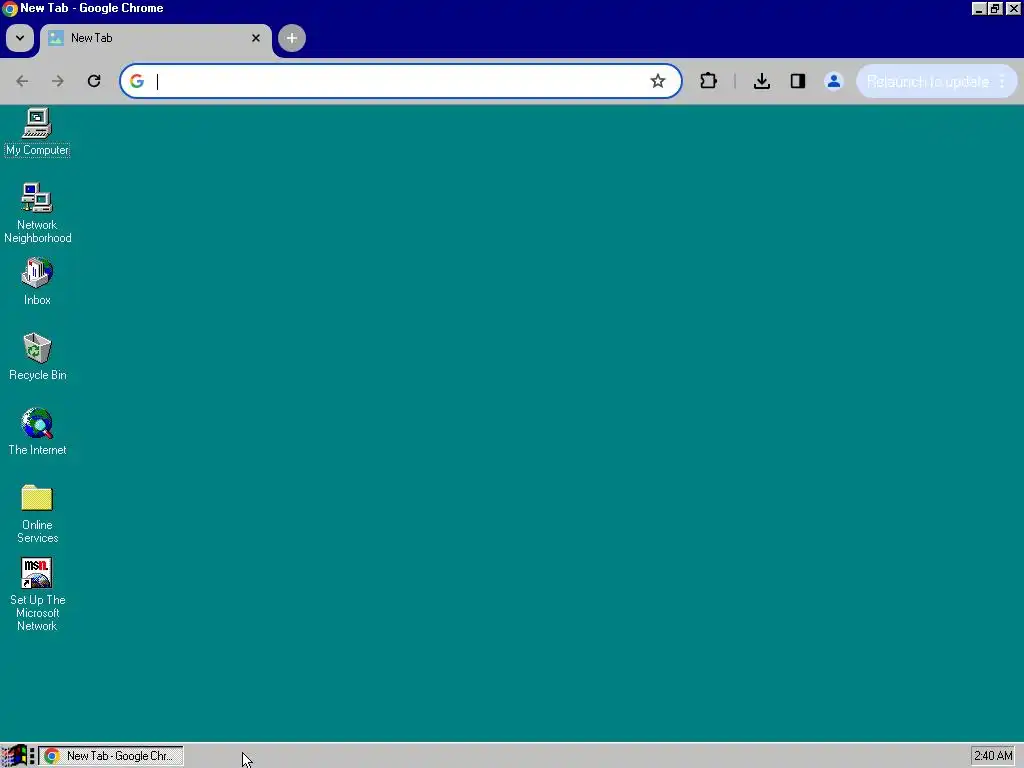1024x768 pixels.
Task: Click the Google logo in address bar
Action: click(x=136, y=81)
